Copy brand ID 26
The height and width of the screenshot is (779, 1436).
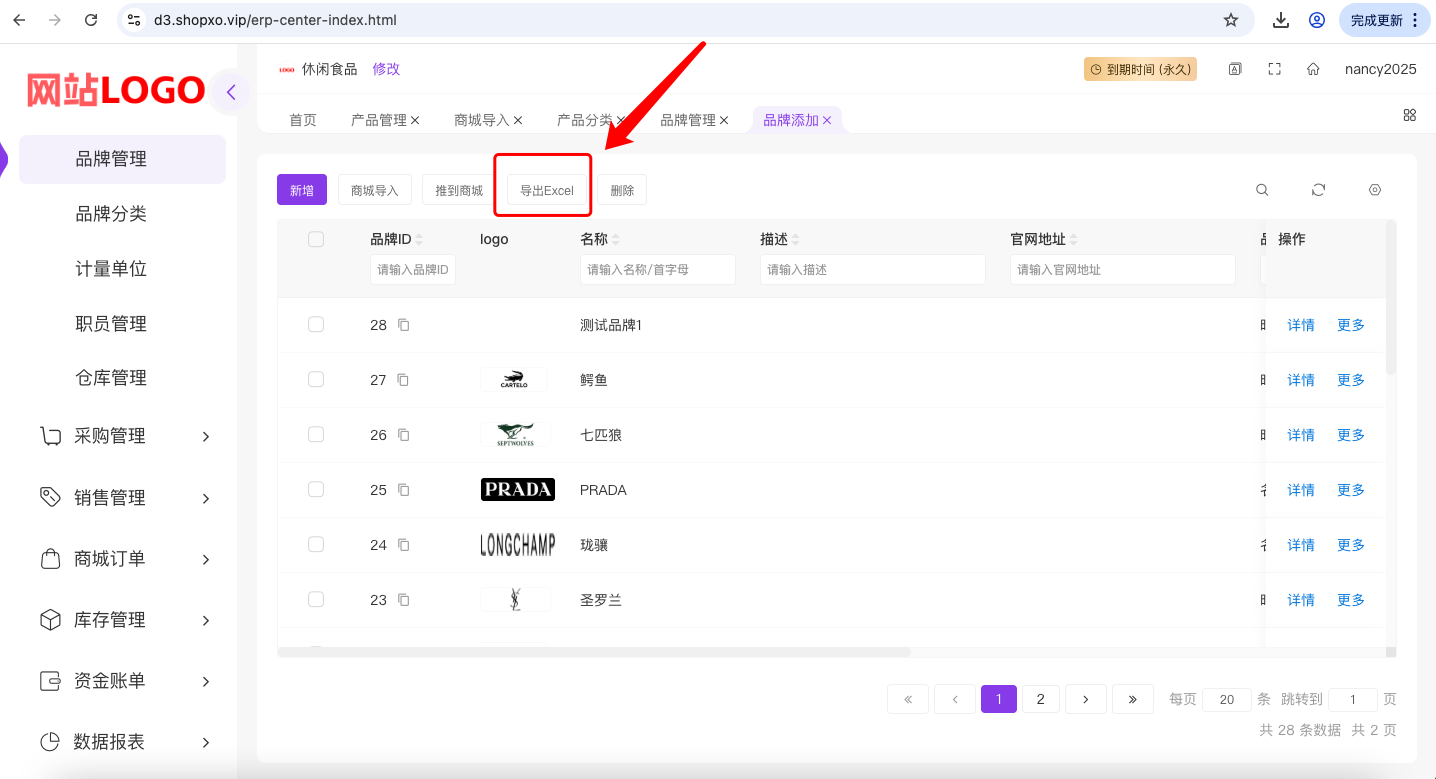(x=404, y=435)
